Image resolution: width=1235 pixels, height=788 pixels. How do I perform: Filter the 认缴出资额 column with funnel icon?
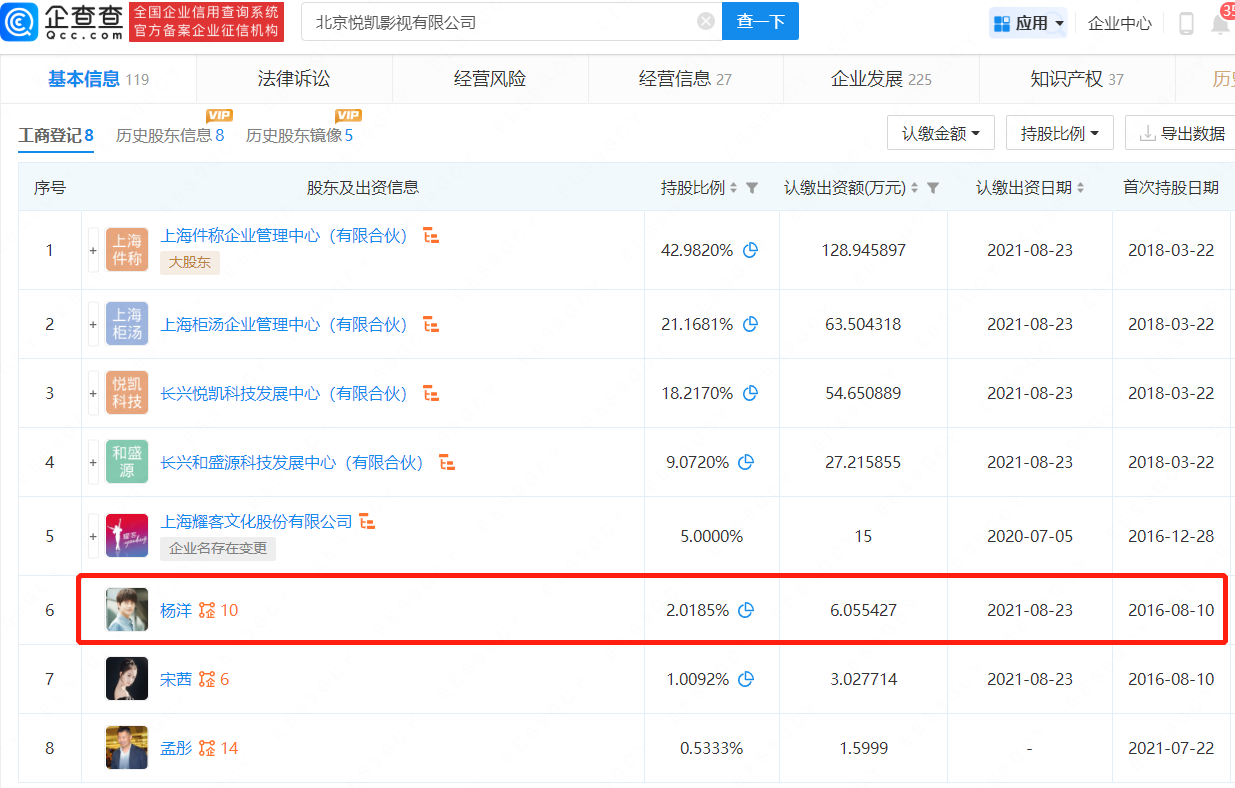coord(933,188)
